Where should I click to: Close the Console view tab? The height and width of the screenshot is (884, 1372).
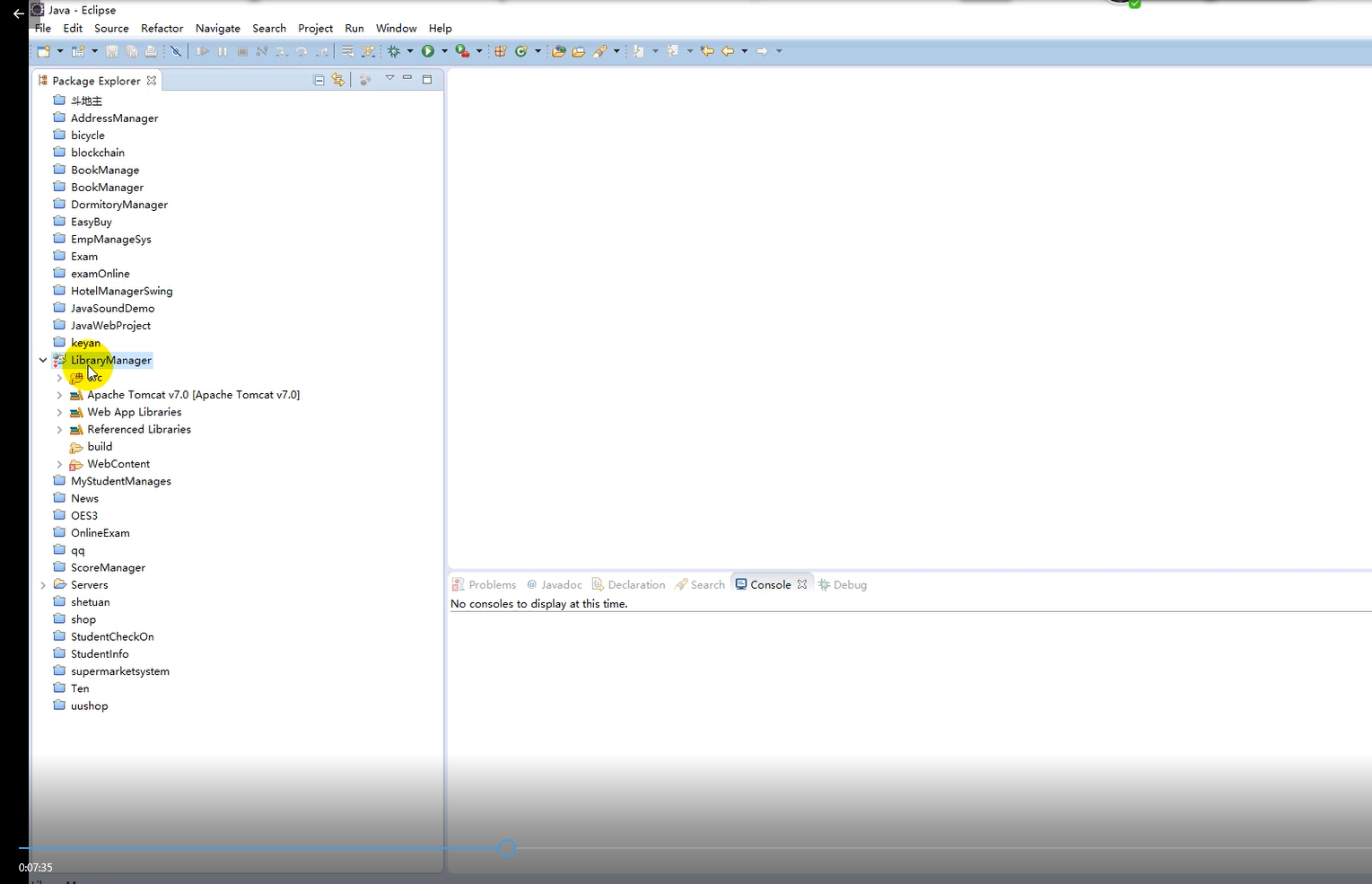click(802, 584)
